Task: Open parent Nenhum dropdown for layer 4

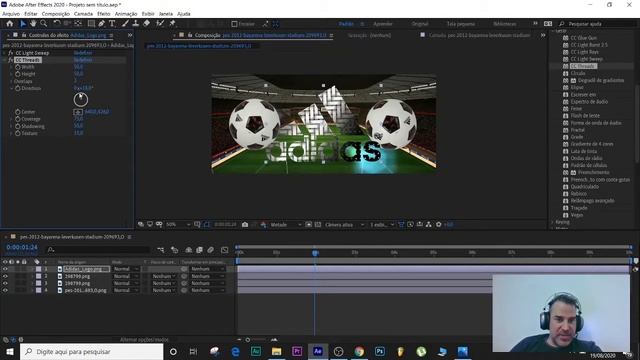Action: [x=208, y=290]
